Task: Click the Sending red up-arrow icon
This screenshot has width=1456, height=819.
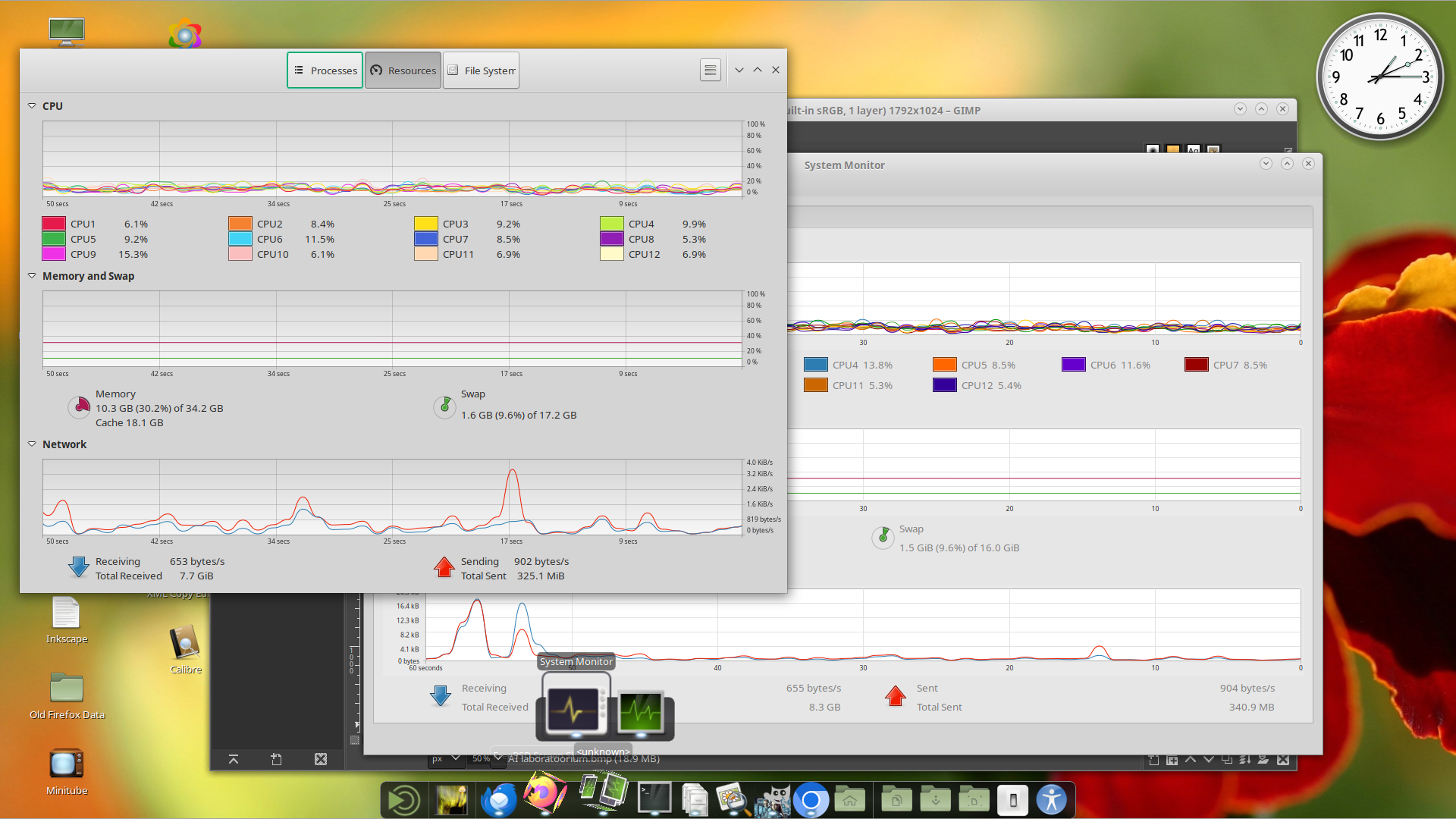Action: tap(444, 568)
